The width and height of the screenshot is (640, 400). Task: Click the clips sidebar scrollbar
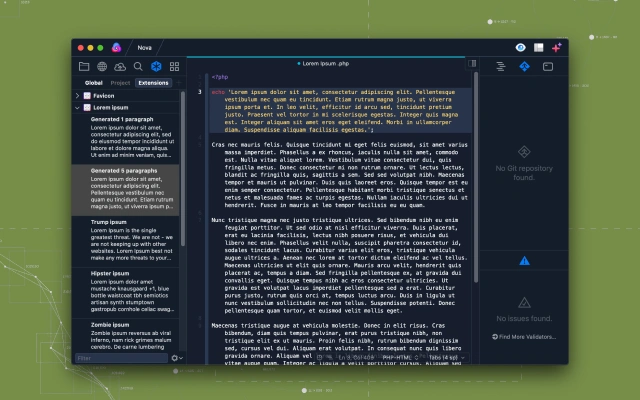pyautogui.click(x=183, y=168)
